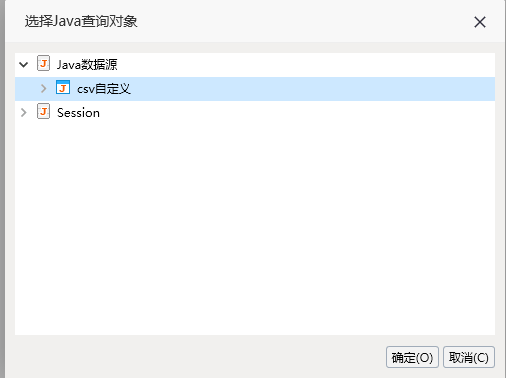Select the csv自定义 label text
This screenshot has height=378, width=506.
point(104,89)
